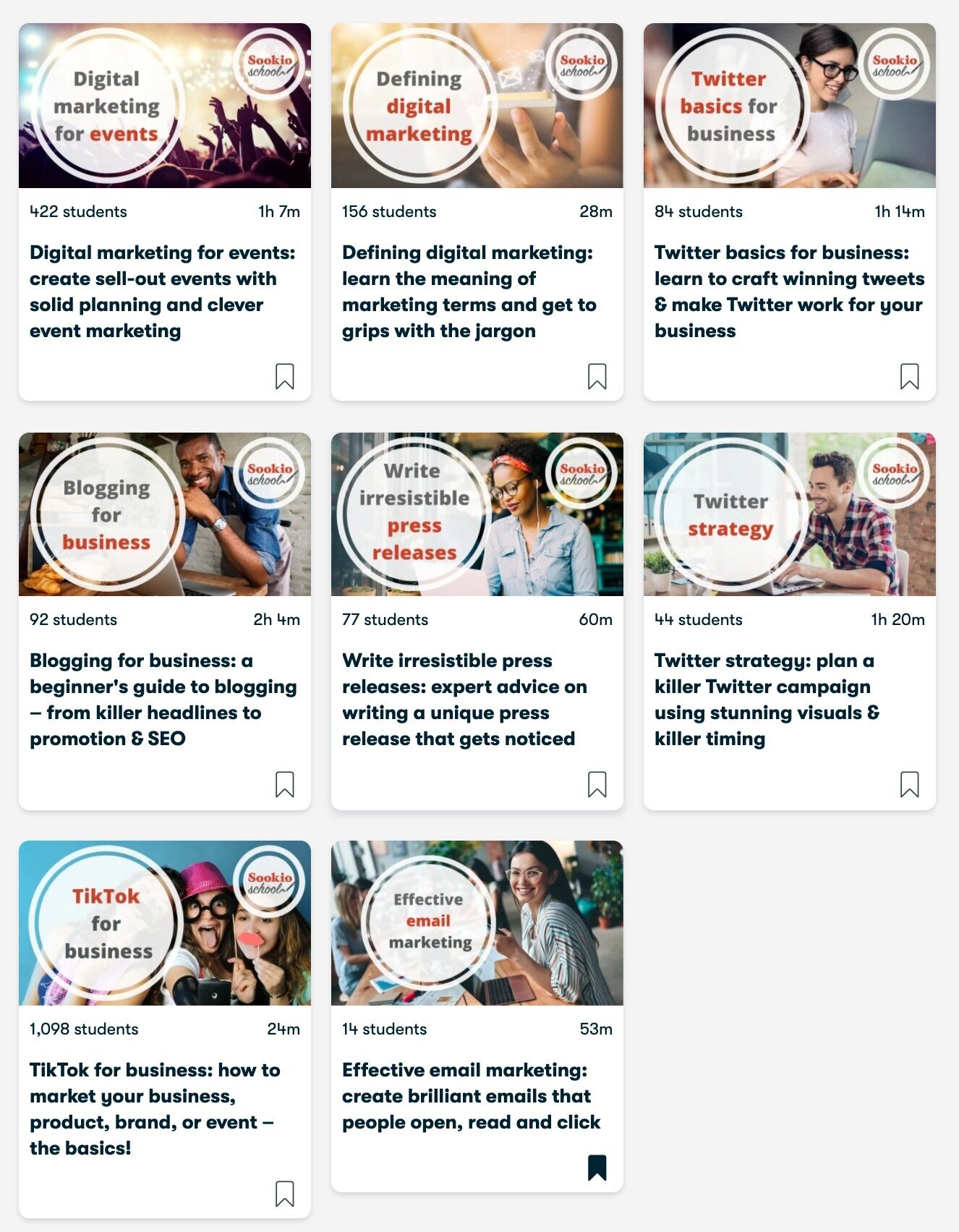Open Blogging for business title link
The width and height of the screenshot is (959, 1232).
[163, 700]
